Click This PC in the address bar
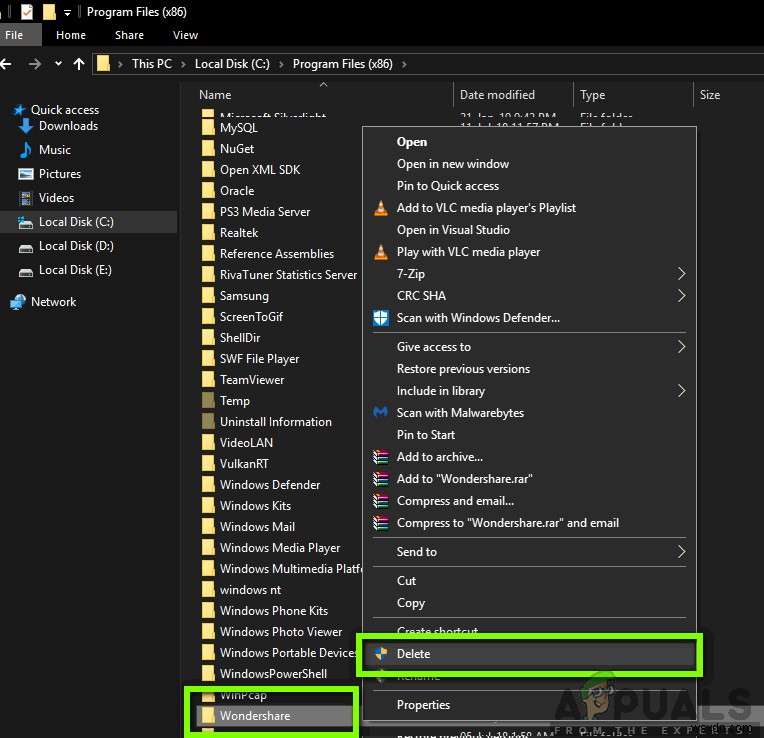Image resolution: width=764 pixels, height=738 pixels. click(152, 64)
